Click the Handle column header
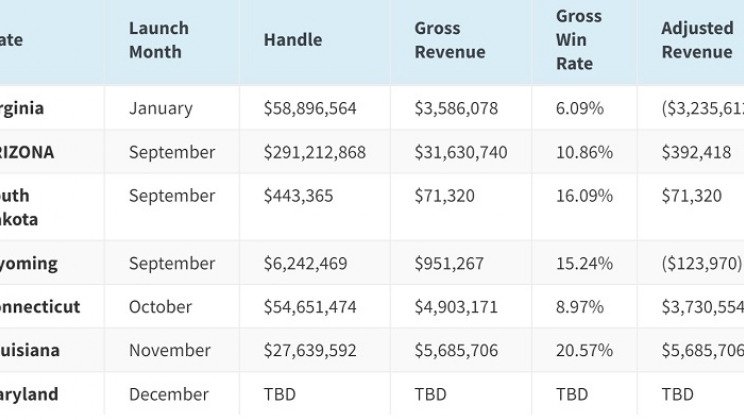The width and height of the screenshot is (744, 420). pos(293,40)
